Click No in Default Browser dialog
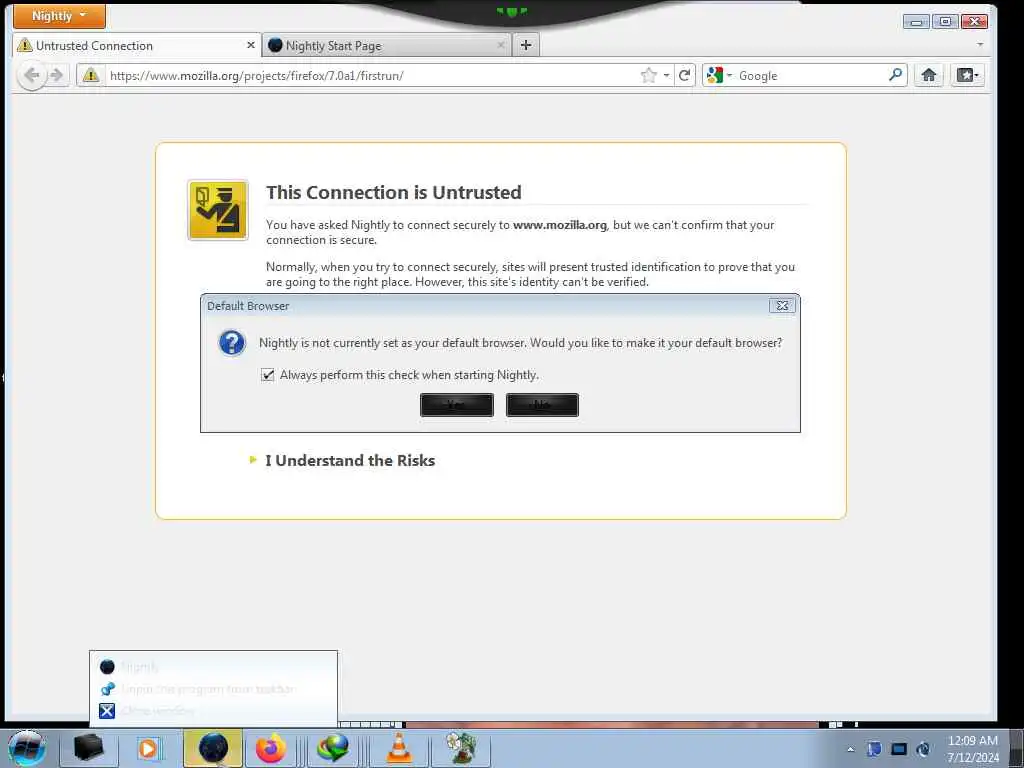The width and height of the screenshot is (1024, 768). pos(542,405)
